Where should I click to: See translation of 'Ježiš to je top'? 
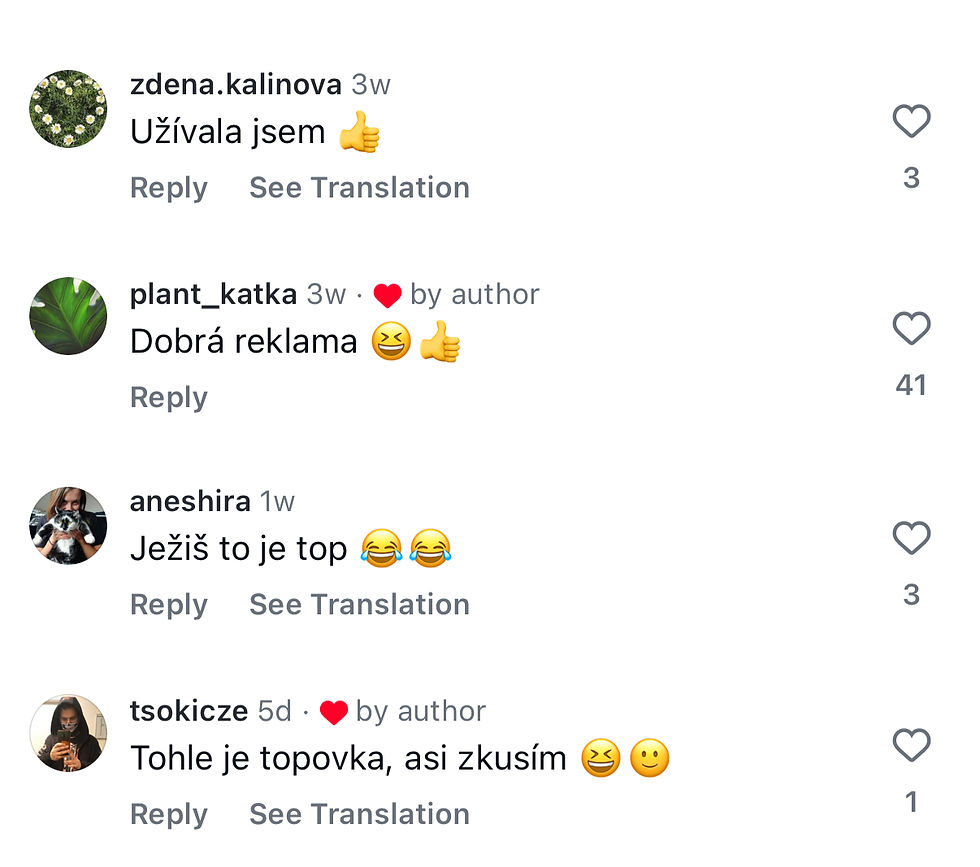click(x=359, y=605)
